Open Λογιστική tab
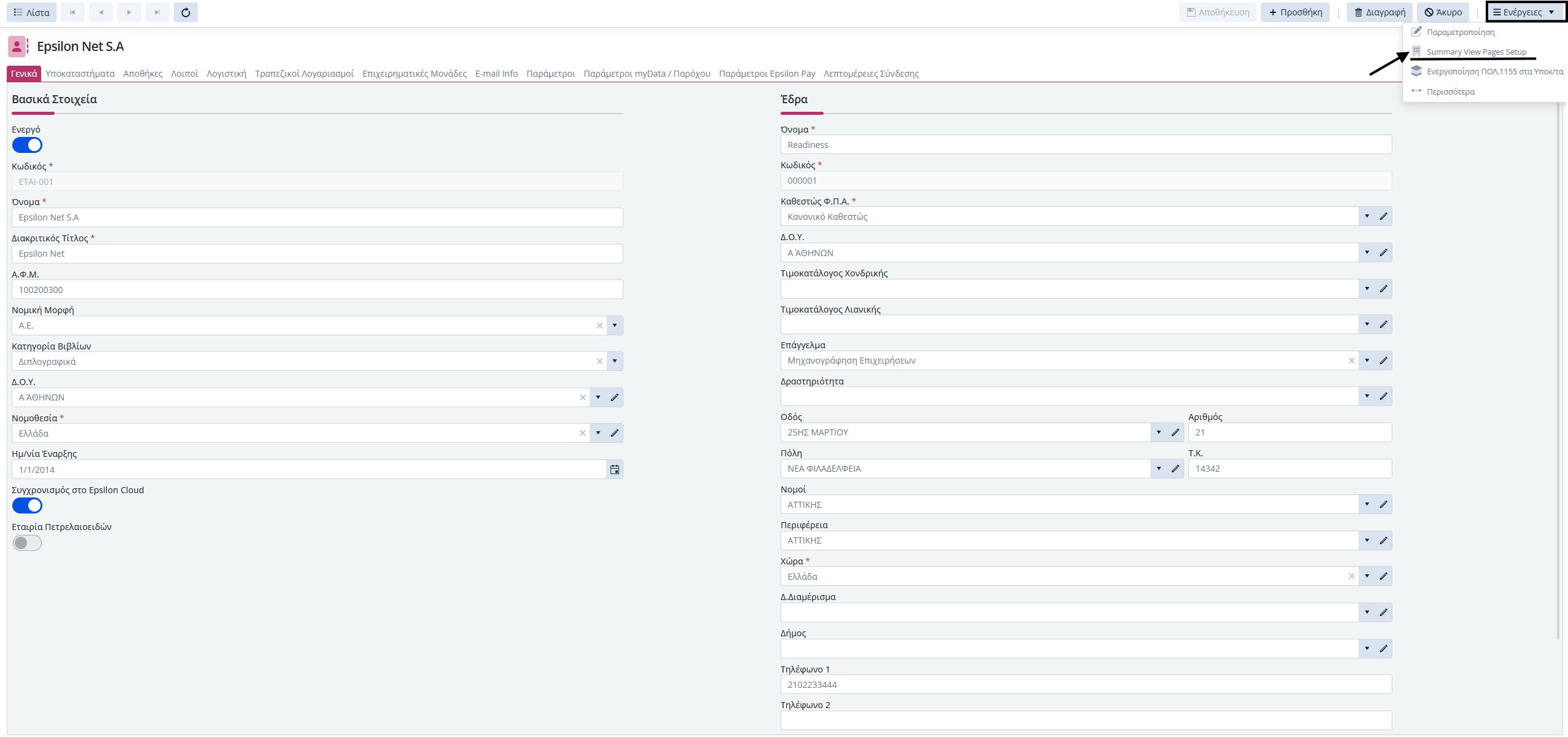Screen dimensions: 1568x737 click(x=226, y=74)
